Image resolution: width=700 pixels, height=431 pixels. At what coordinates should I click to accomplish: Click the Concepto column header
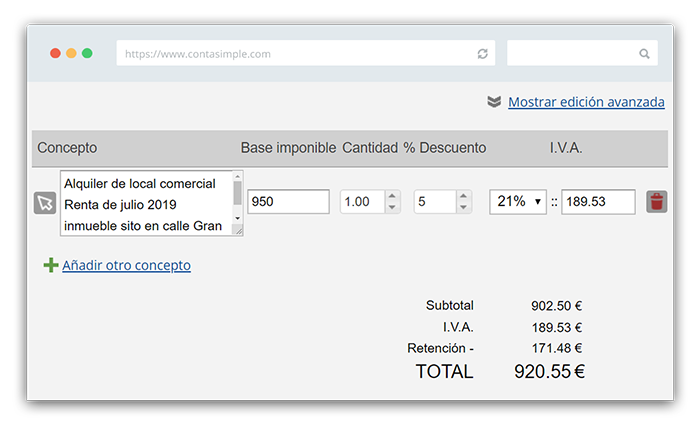click(67, 148)
